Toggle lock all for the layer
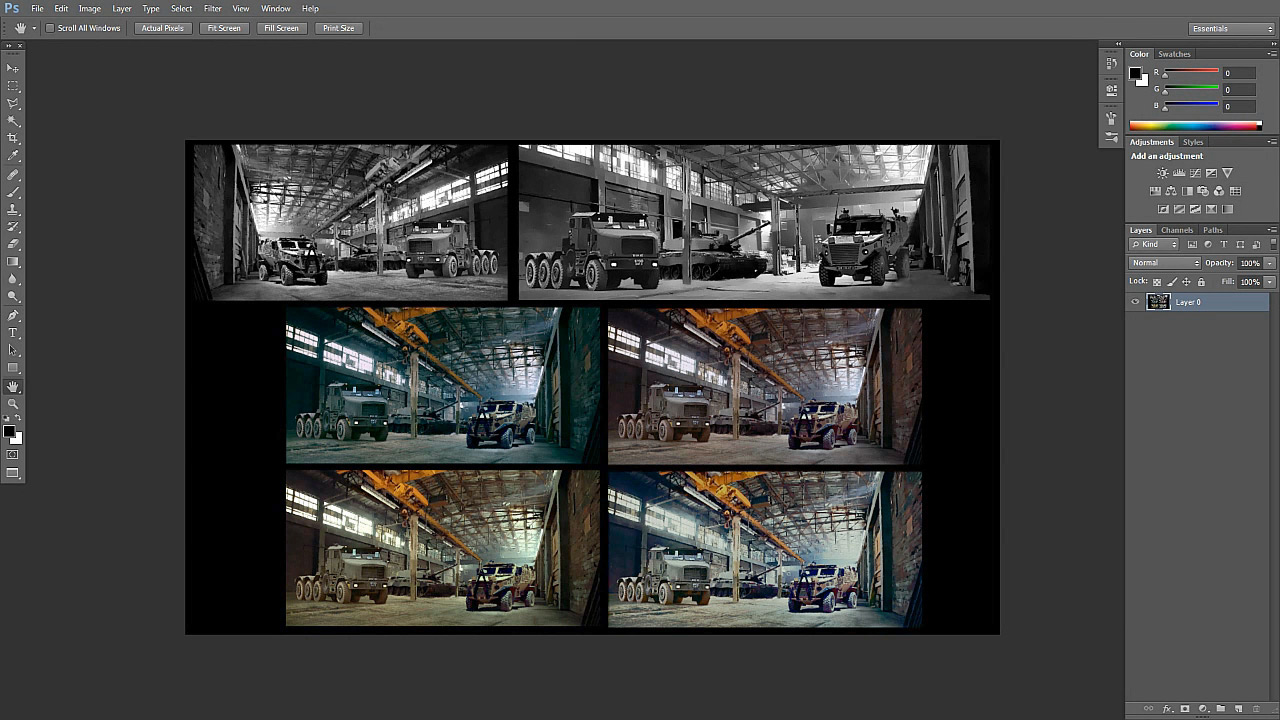 [x=1201, y=282]
